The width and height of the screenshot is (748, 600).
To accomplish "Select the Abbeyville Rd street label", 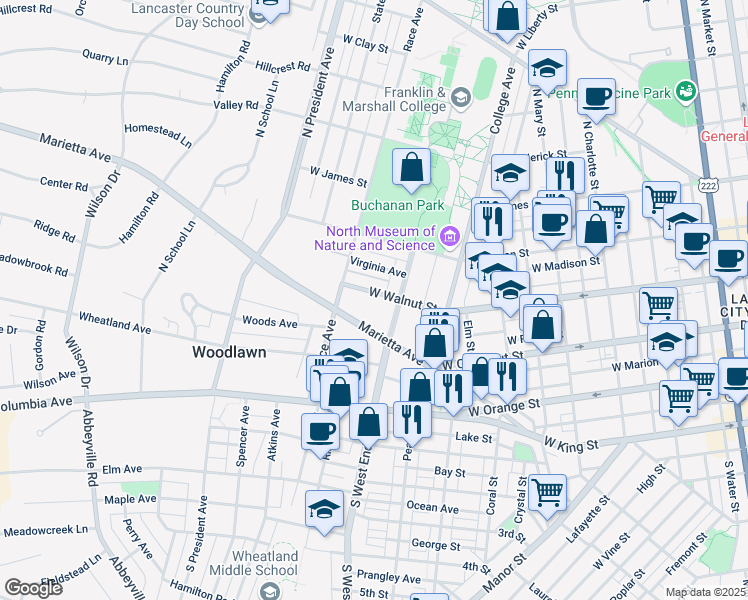I will click(x=90, y=448).
